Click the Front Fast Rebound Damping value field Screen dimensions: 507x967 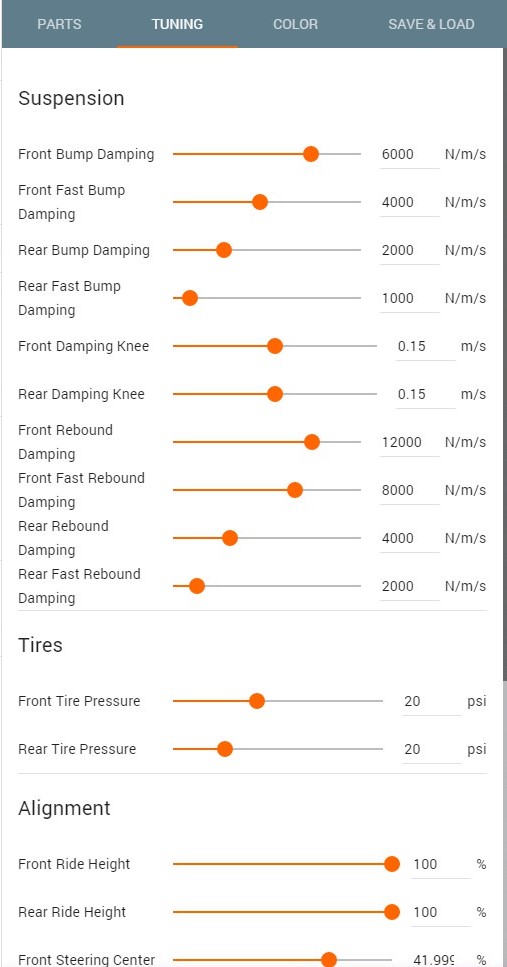(x=410, y=491)
